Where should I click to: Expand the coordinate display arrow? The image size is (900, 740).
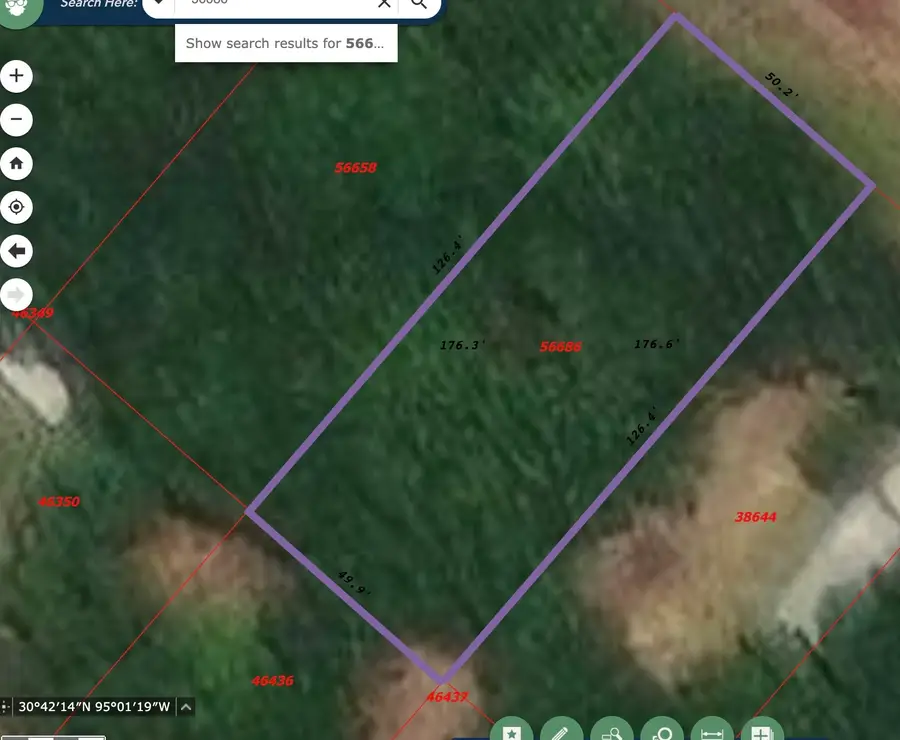click(186, 707)
